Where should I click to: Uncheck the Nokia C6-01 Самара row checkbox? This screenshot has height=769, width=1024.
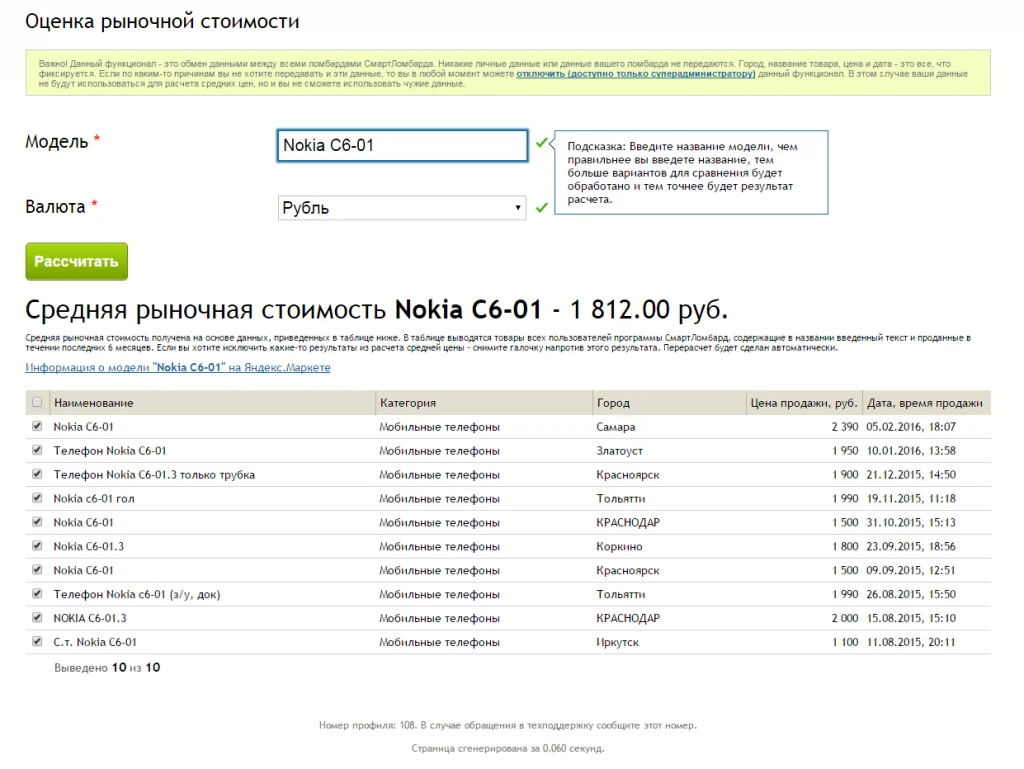37,426
